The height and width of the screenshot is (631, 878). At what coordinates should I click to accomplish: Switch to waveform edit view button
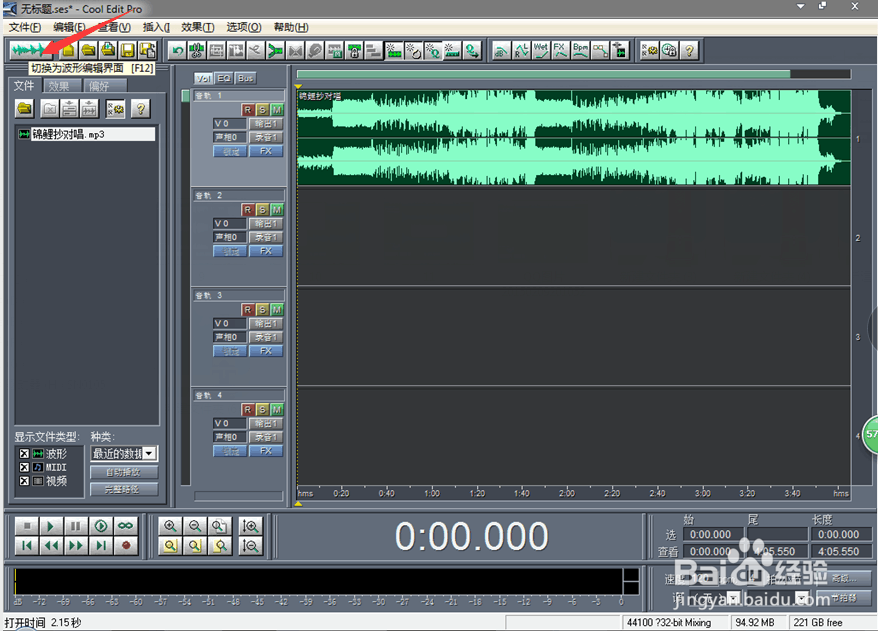[x=31, y=50]
